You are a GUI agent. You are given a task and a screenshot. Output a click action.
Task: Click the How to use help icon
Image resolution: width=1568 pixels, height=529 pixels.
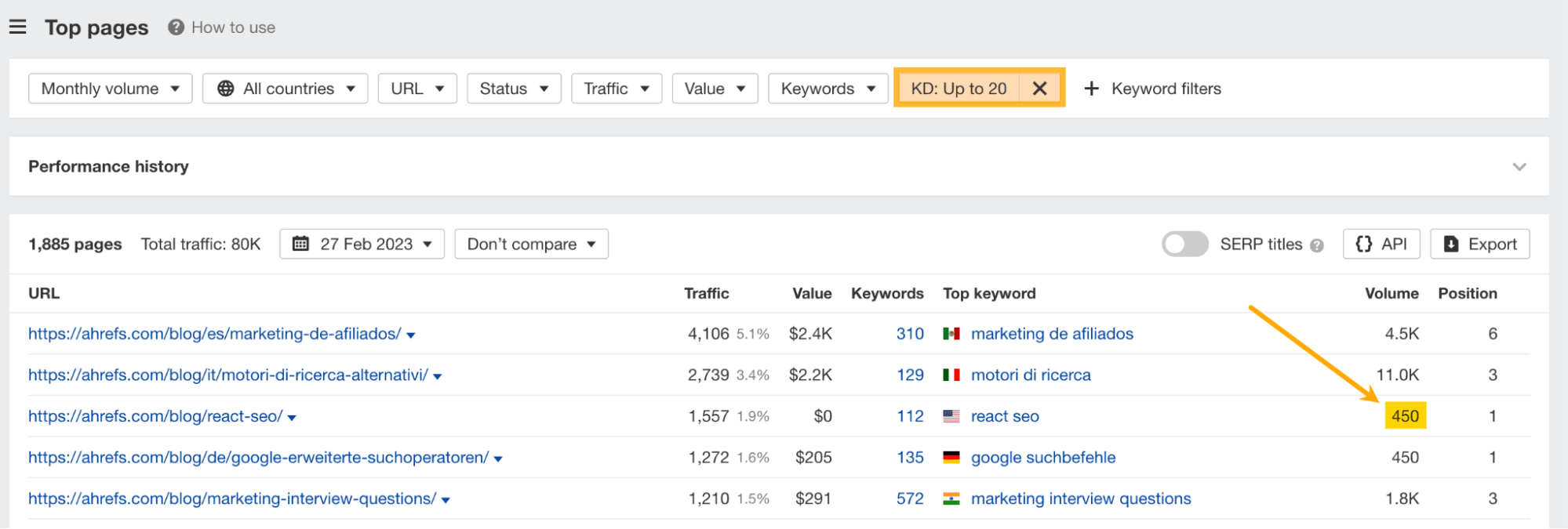176,27
